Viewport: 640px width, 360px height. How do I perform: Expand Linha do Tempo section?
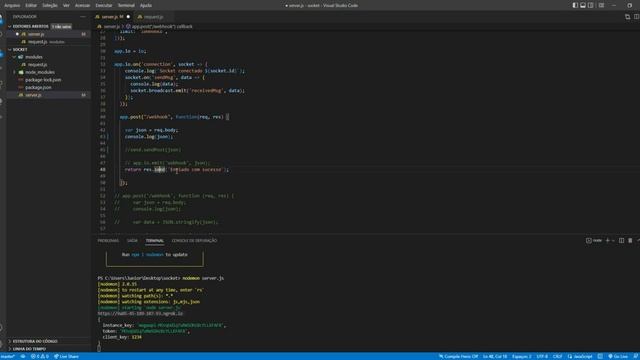coord(29,349)
